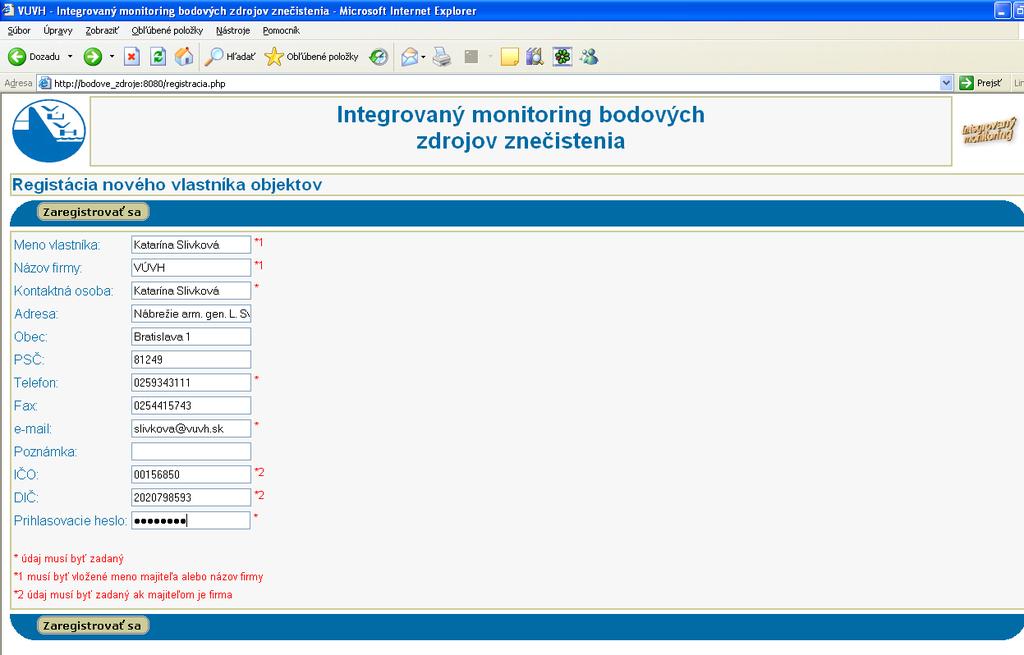Print the page with printer icon
Viewport: 1024px width, 655px height.
pos(442,57)
